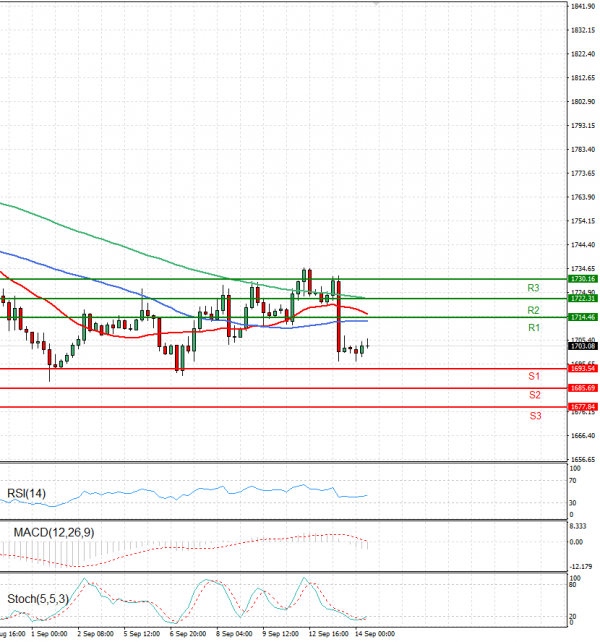Click the MACD(12,26,9) indicator label
The width and height of the screenshot is (600, 642).
click(x=54, y=532)
